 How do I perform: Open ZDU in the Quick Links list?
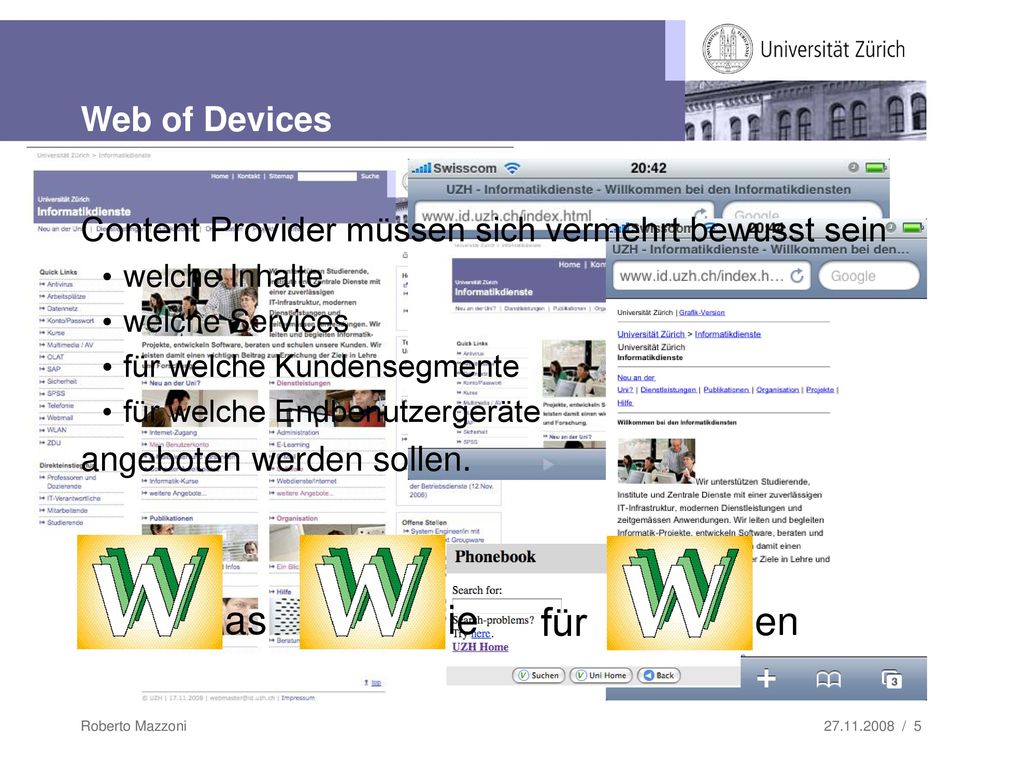(54, 443)
